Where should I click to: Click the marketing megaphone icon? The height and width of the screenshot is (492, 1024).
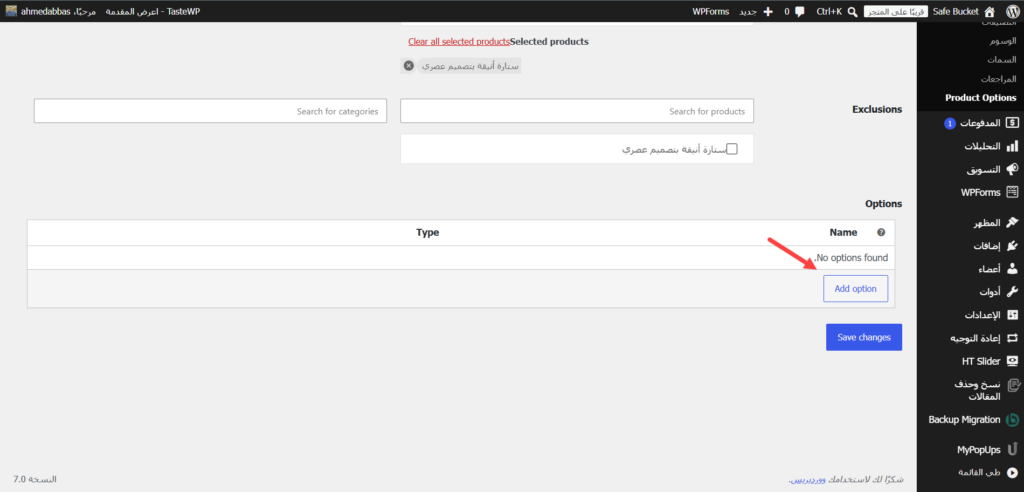[x=1012, y=169]
